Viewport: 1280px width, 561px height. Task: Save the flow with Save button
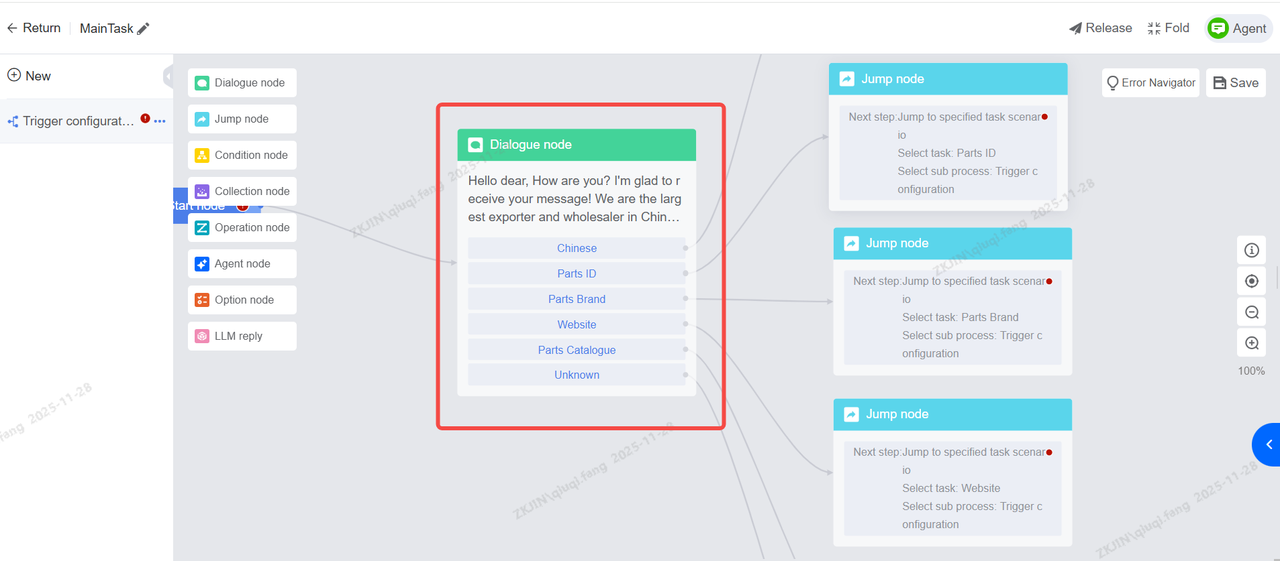coord(1235,83)
